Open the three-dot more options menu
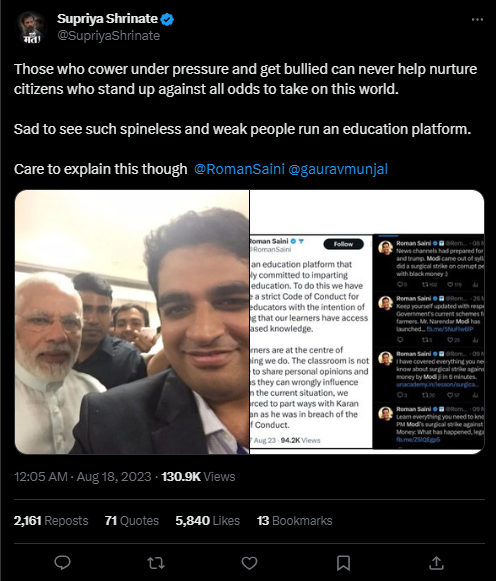The height and width of the screenshot is (581, 496). pos(477,20)
